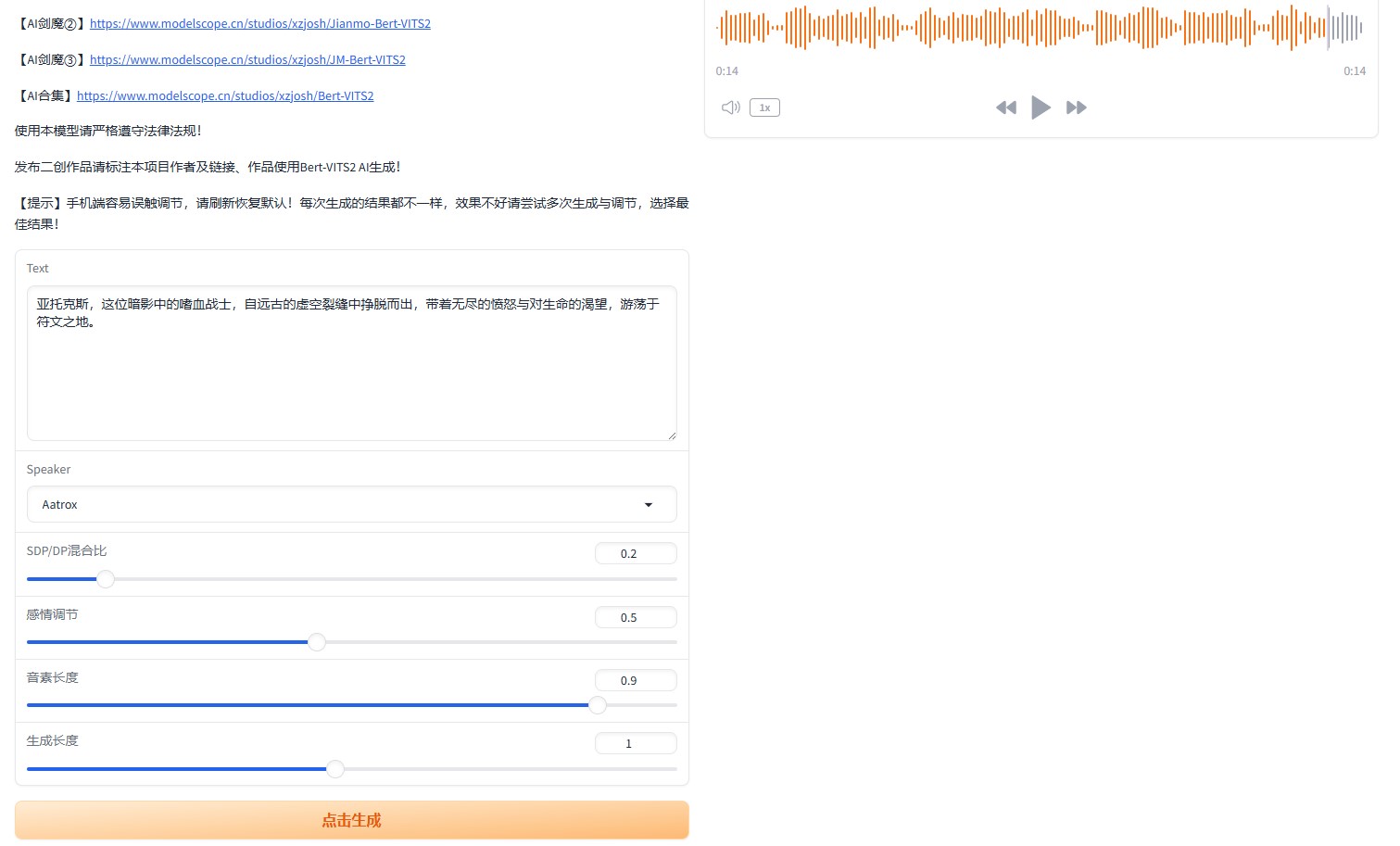Open the xzjosh/Bert-VITS2 collection link

[x=225, y=96]
